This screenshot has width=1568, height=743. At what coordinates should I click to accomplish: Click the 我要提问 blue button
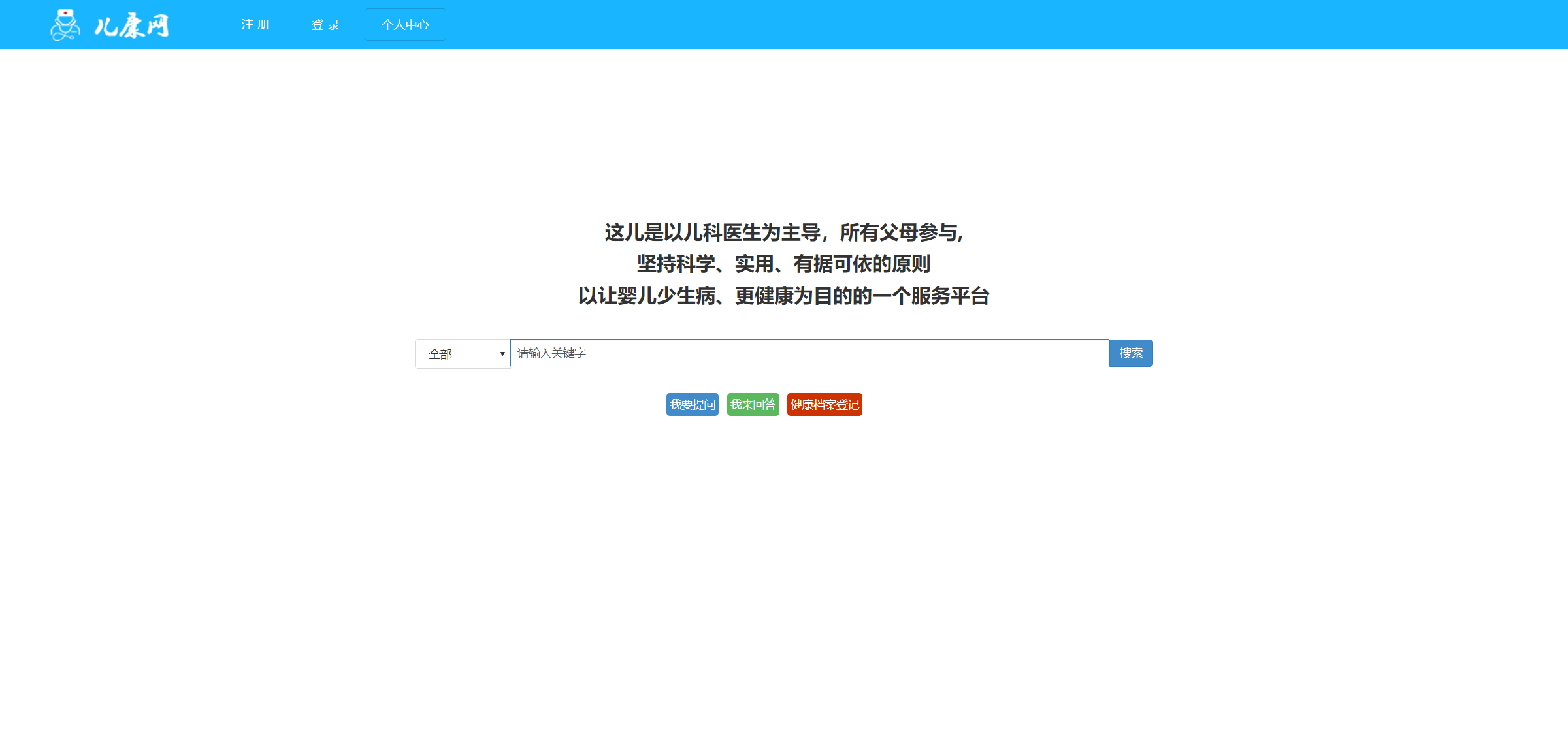point(692,404)
